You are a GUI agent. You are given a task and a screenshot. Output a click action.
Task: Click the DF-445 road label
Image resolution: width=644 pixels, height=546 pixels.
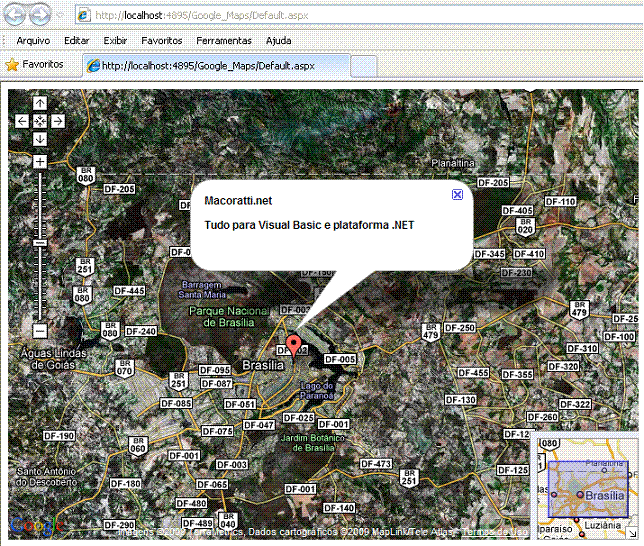(129, 291)
